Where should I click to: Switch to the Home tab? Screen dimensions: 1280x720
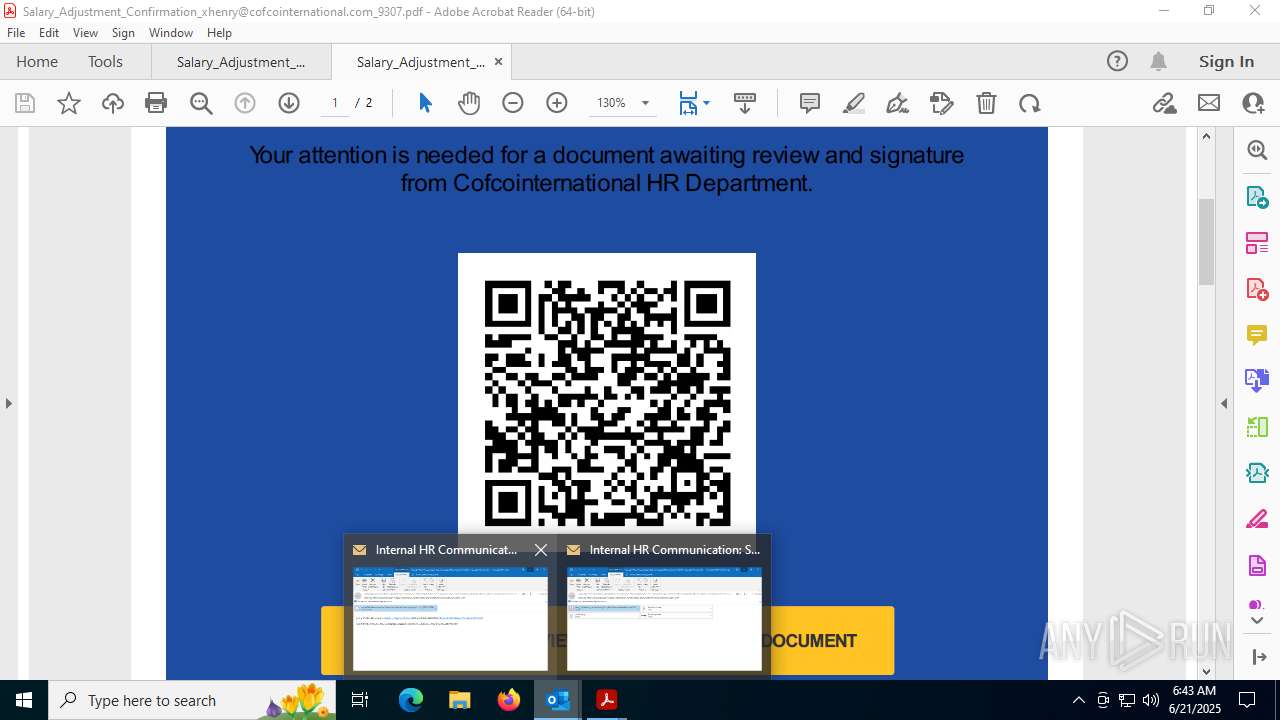37,61
